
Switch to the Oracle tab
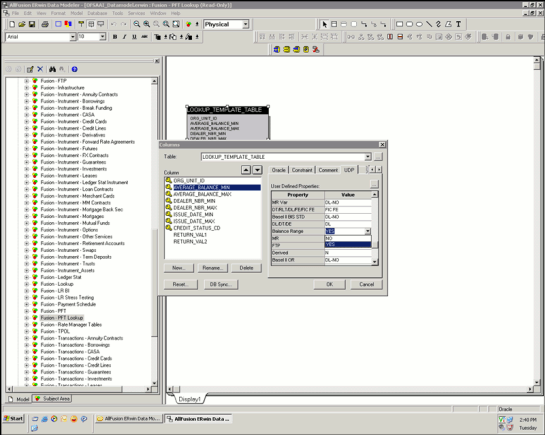pyautogui.click(x=278, y=170)
